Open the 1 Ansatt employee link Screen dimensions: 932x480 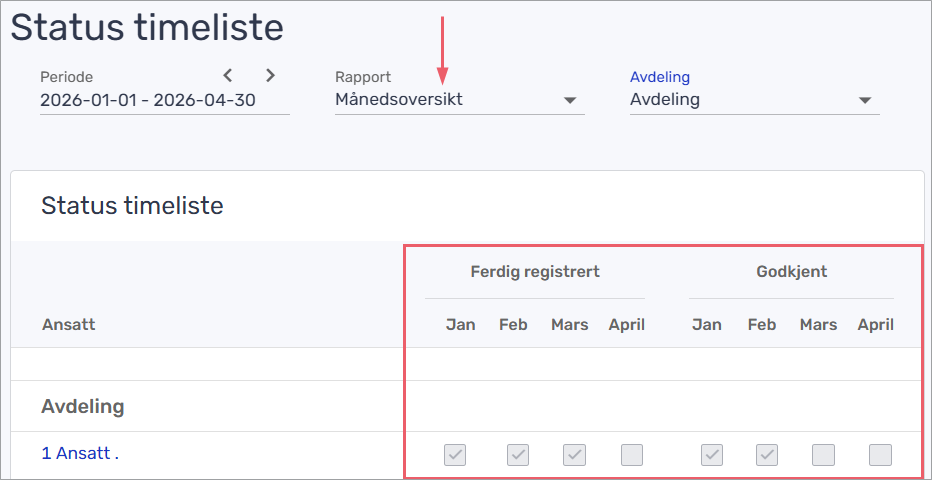click(80, 453)
